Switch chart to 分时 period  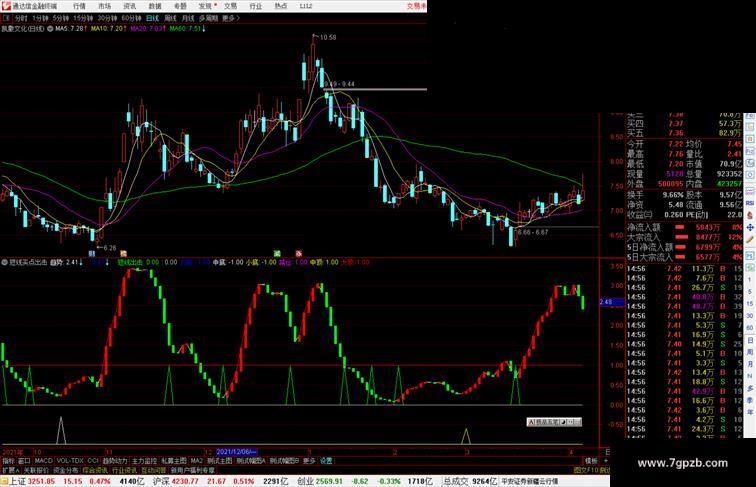coord(21,18)
